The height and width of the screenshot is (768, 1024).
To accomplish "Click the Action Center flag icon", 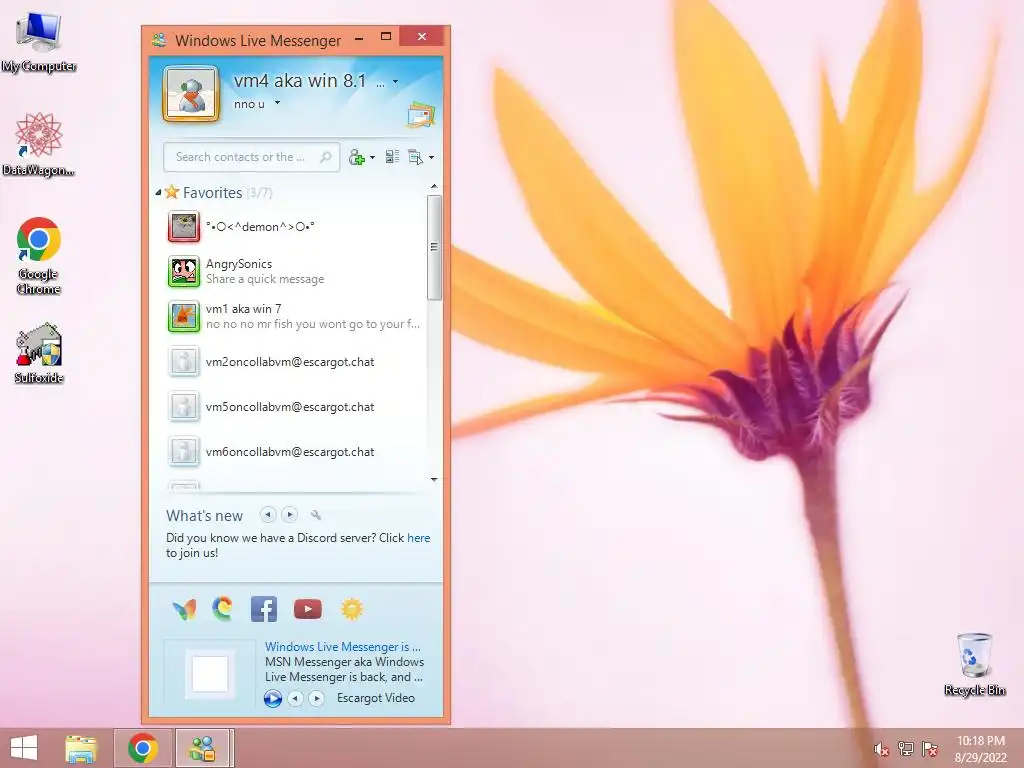I will click(x=930, y=749).
